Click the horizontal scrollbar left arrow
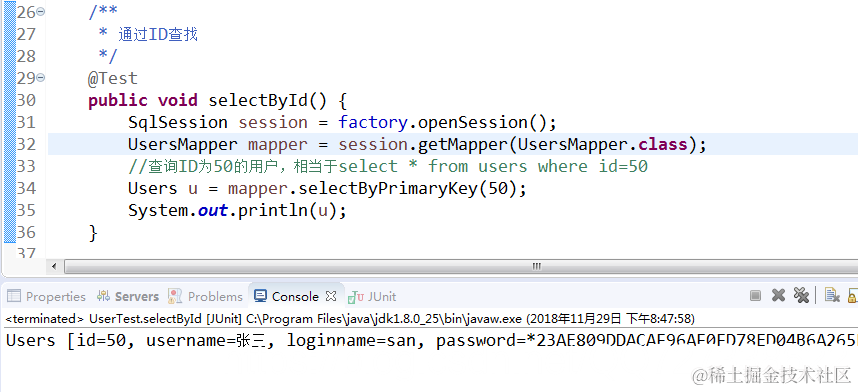Viewport: 858px width, 392px height. 54,267
